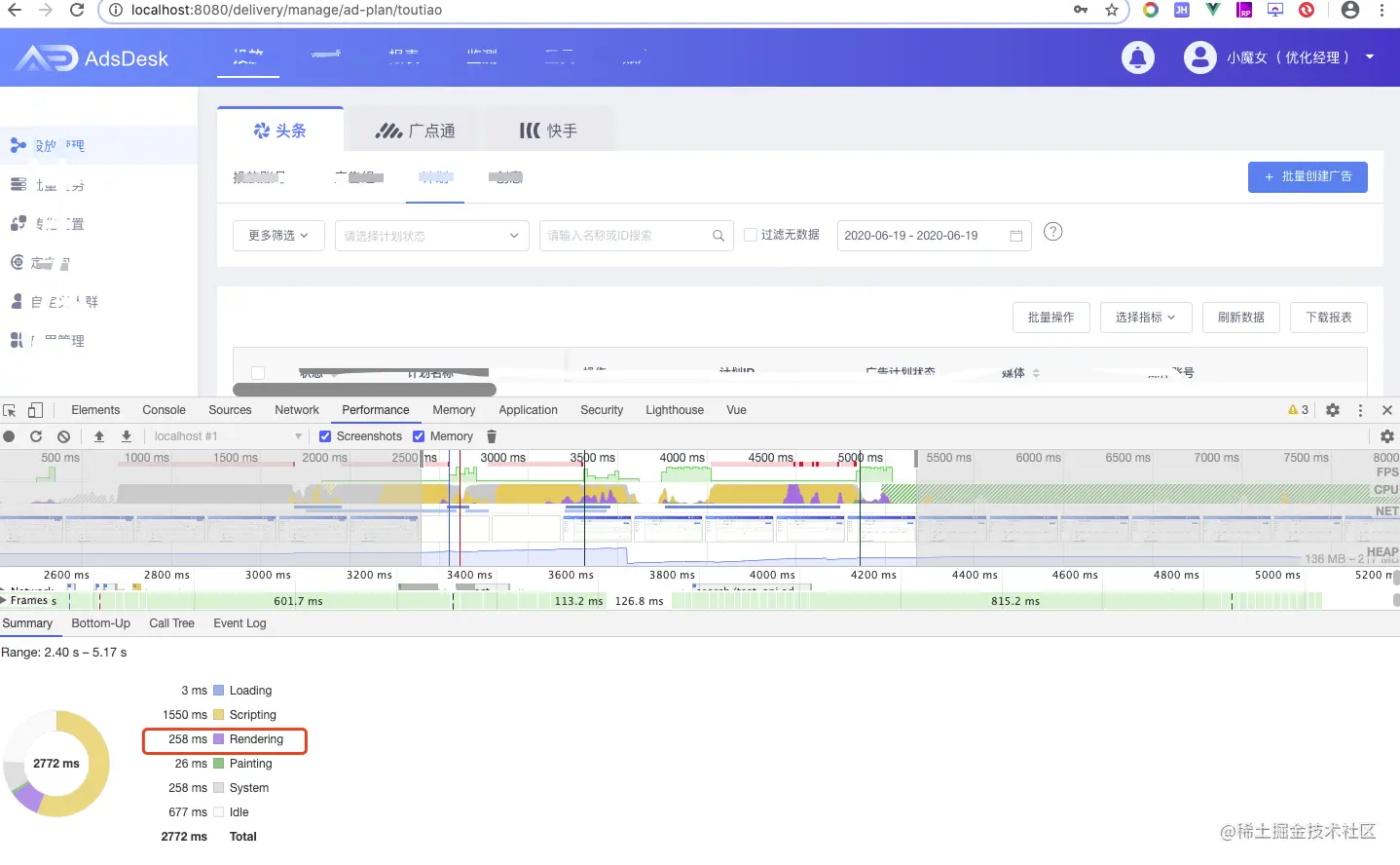The width and height of the screenshot is (1400, 865).
Task: Switch to the 头条 tab
Action: tap(280, 130)
